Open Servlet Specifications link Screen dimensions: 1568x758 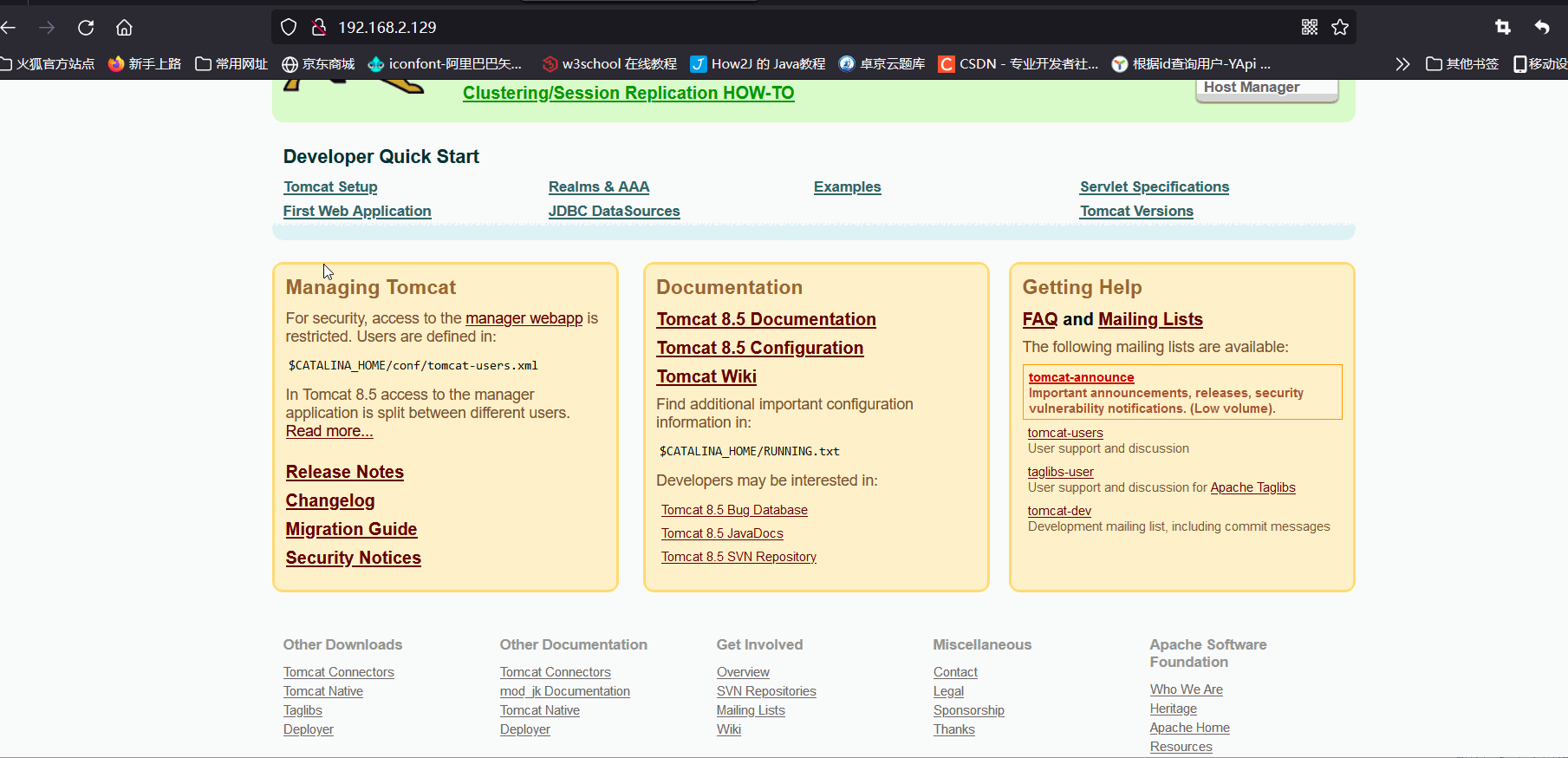[x=1155, y=186]
